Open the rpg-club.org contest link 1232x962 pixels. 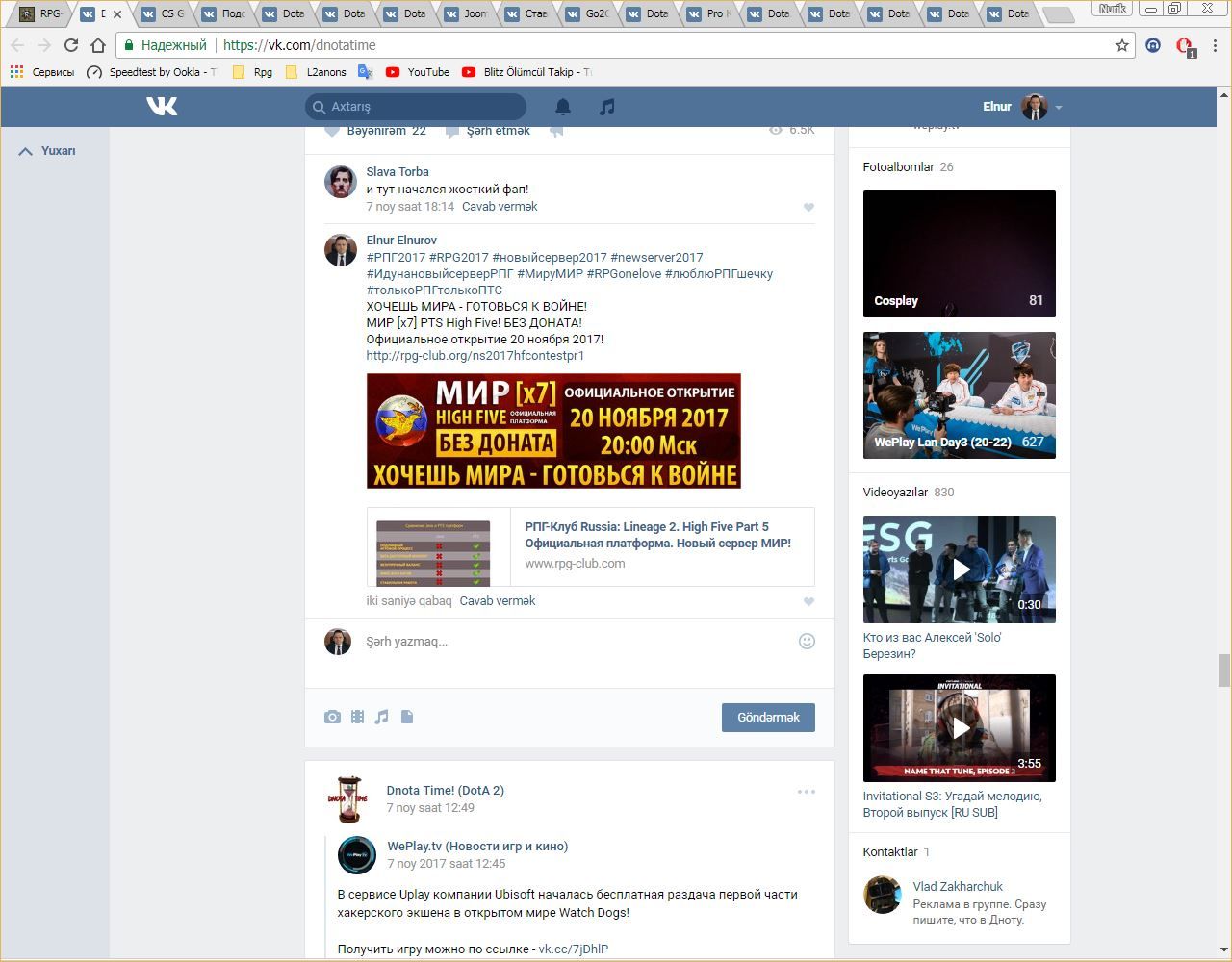475,356
